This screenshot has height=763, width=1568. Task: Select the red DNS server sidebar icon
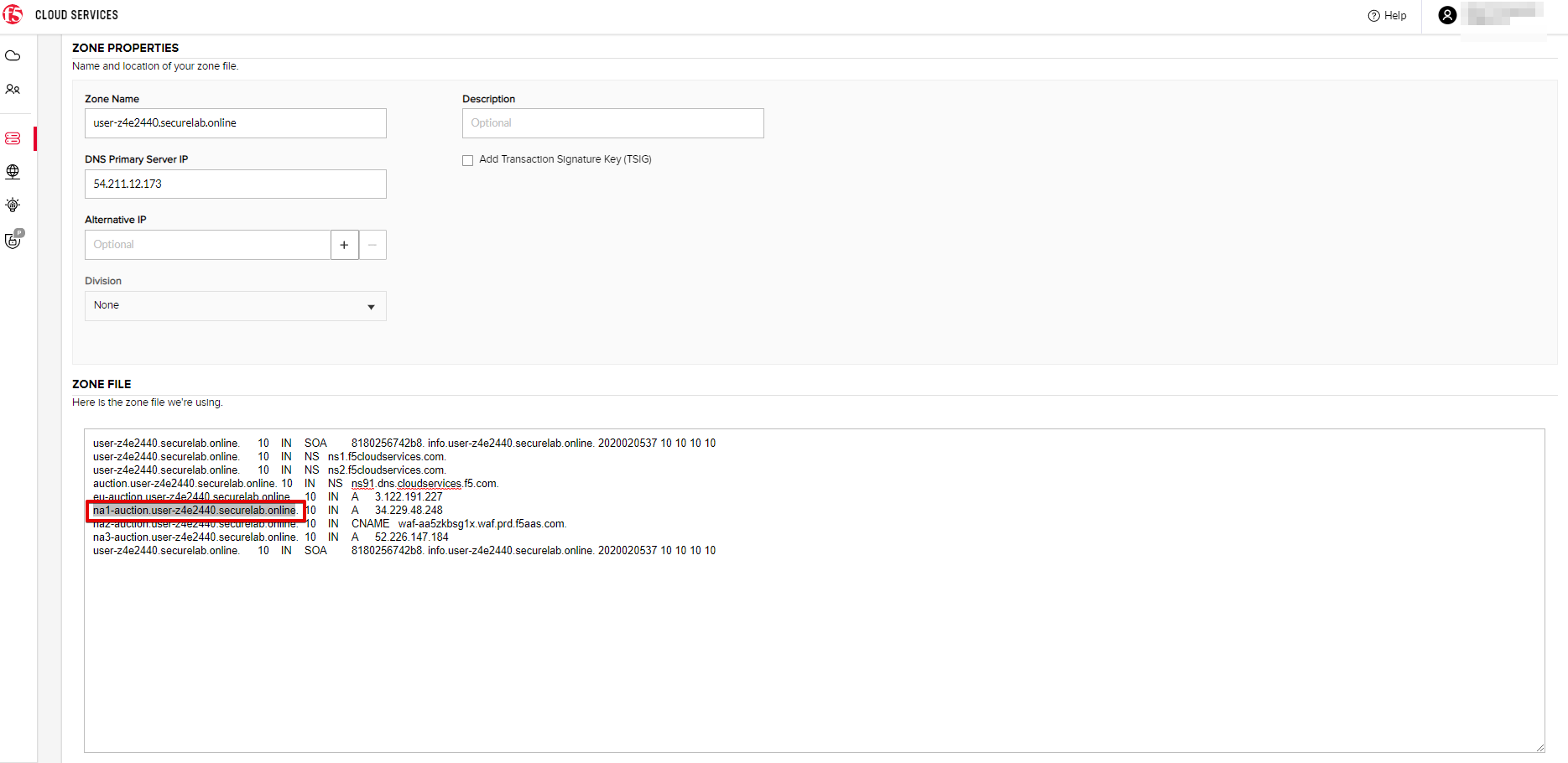tap(13, 138)
